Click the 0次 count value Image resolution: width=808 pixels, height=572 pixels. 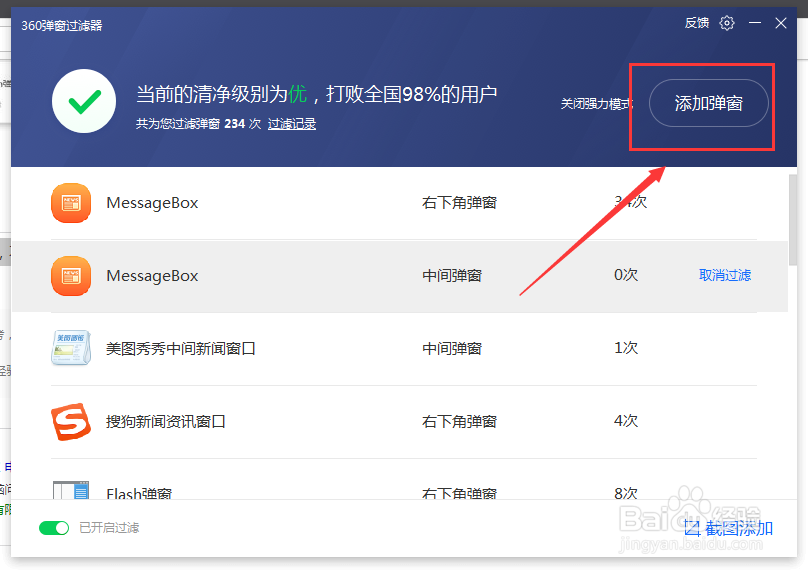(626, 275)
